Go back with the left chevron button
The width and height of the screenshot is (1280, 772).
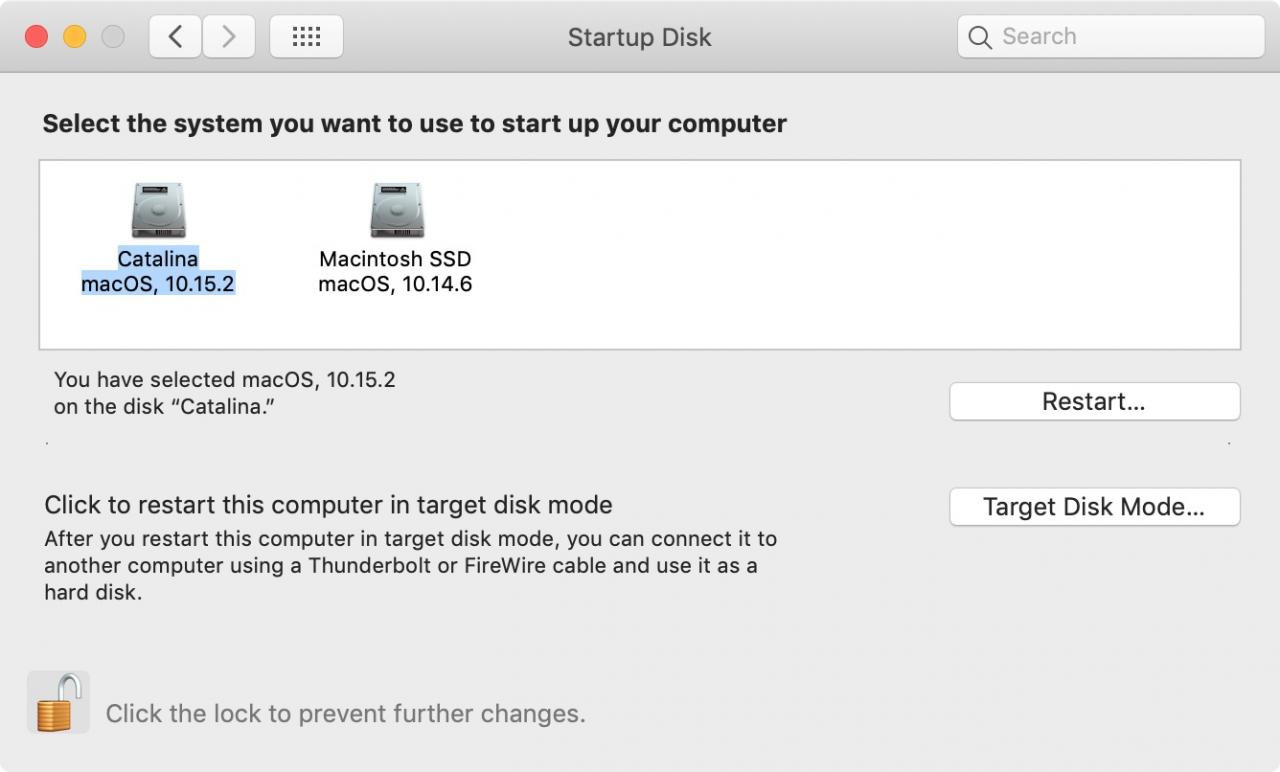pyautogui.click(x=175, y=37)
